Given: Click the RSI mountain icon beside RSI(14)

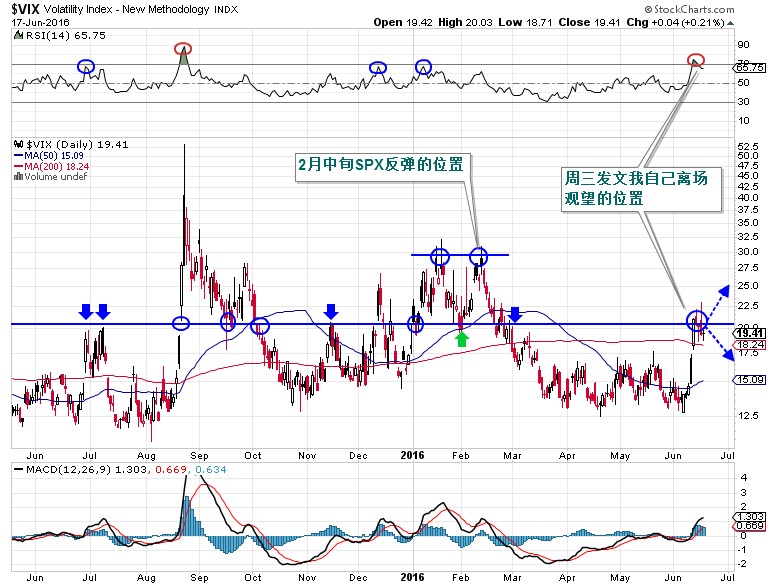Looking at the screenshot, I should point(18,35).
